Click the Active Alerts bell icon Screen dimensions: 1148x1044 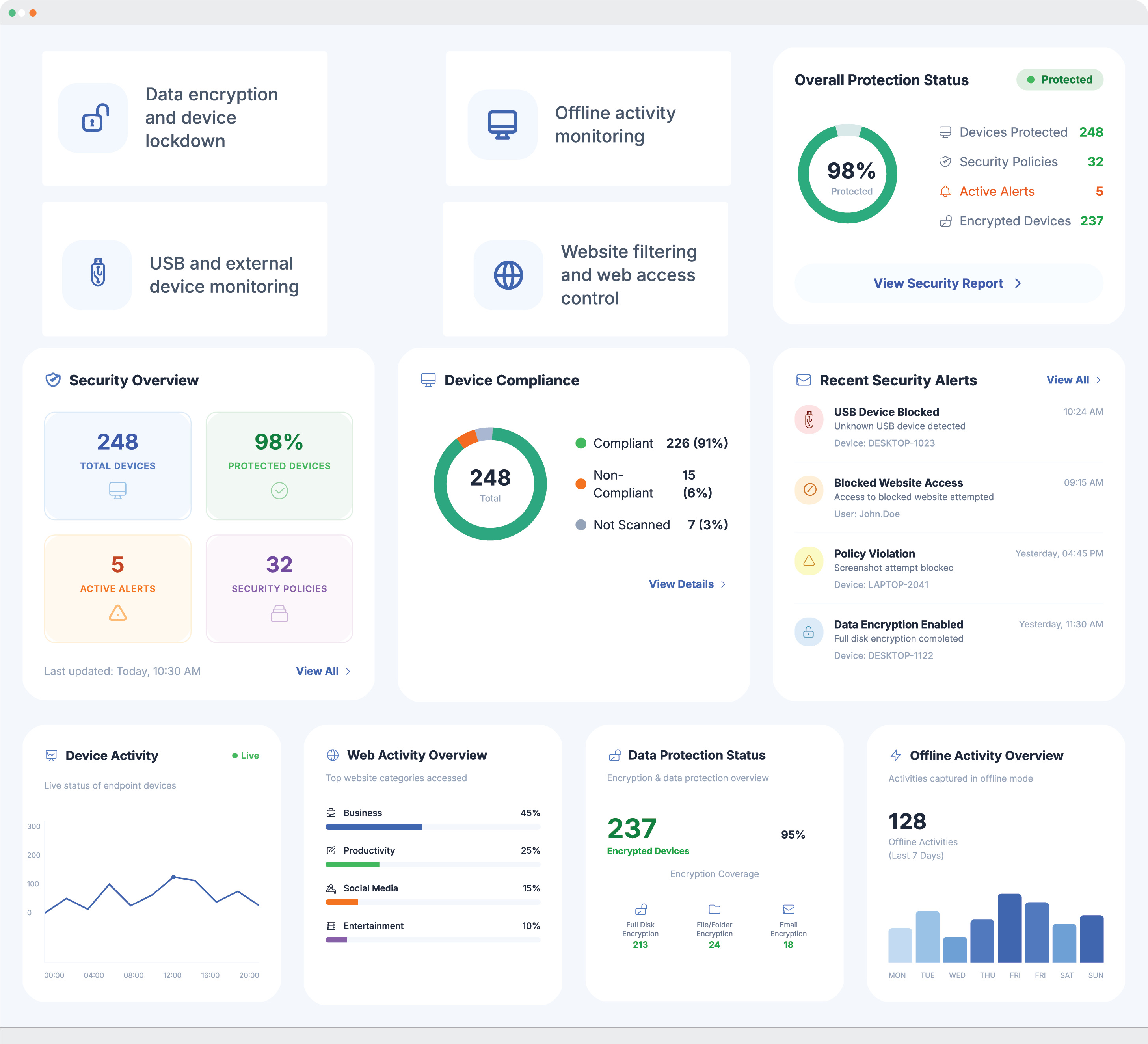(945, 192)
